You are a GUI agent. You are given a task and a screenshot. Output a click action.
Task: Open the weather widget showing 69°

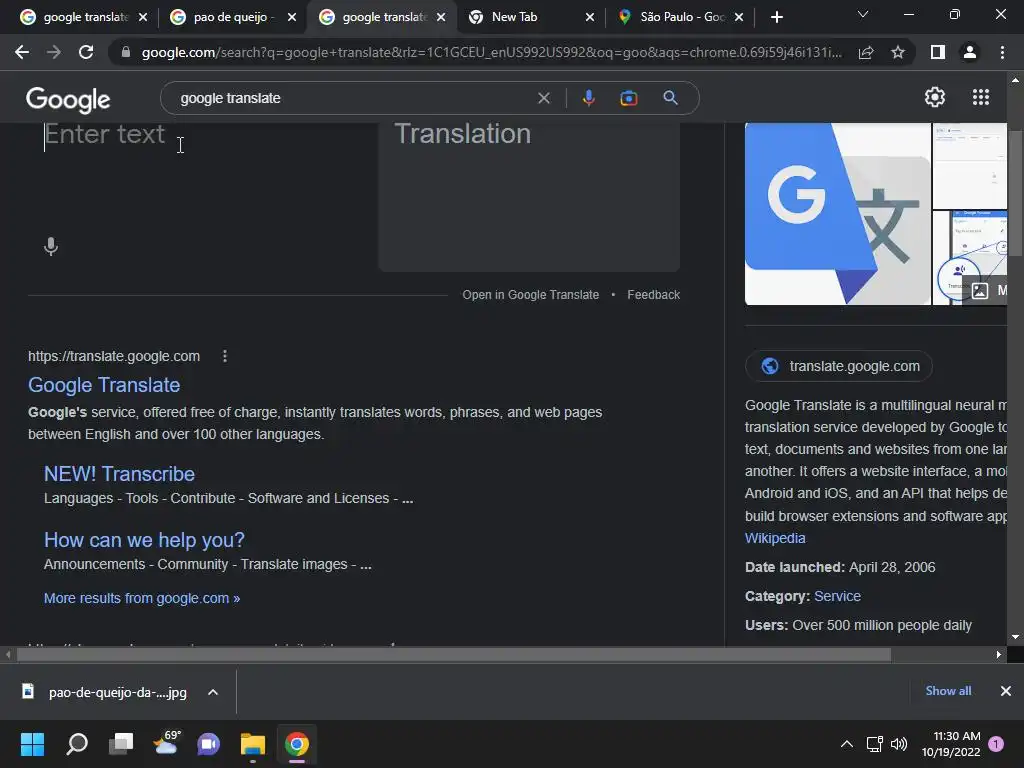(166, 743)
